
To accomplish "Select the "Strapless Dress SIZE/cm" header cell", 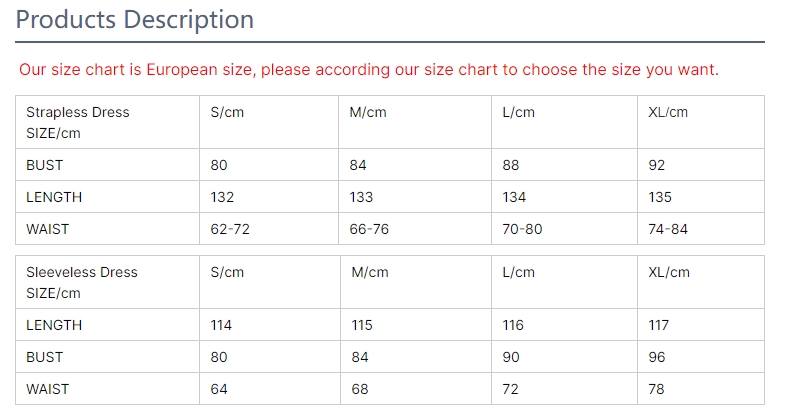I will pos(78,122).
